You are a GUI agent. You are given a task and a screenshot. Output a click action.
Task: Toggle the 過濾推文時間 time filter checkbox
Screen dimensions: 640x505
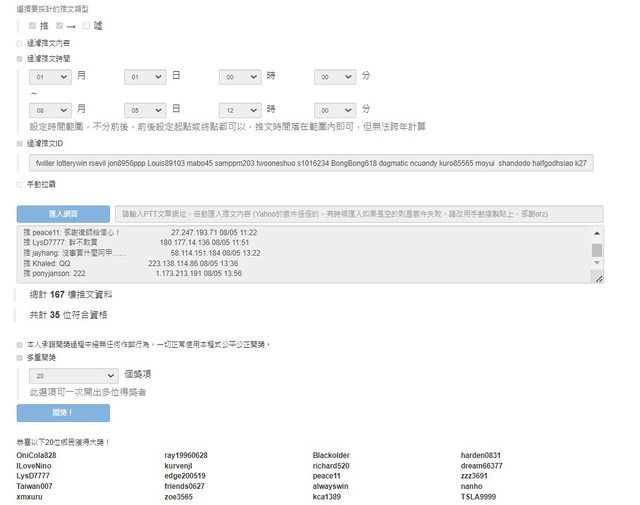point(20,59)
